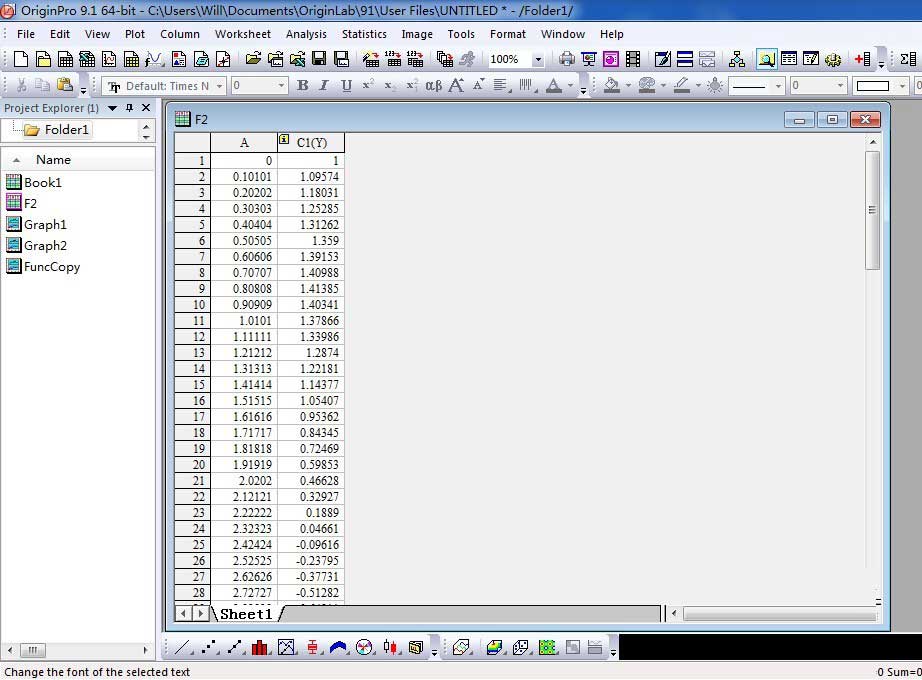Viewport: 922px width, 680px height.
Task: Save the project with floppy icon
Action: (x=319, y=59)
